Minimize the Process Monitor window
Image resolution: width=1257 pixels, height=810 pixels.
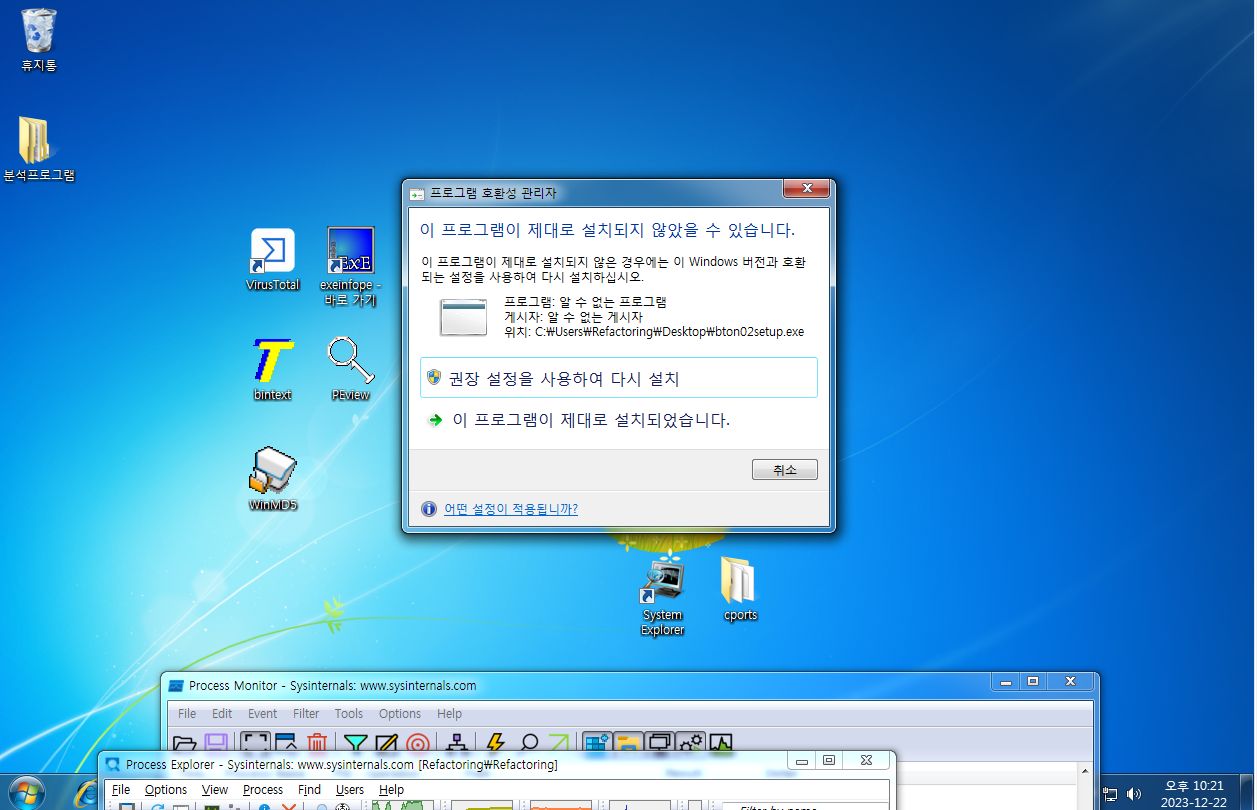coord(1006,681)
